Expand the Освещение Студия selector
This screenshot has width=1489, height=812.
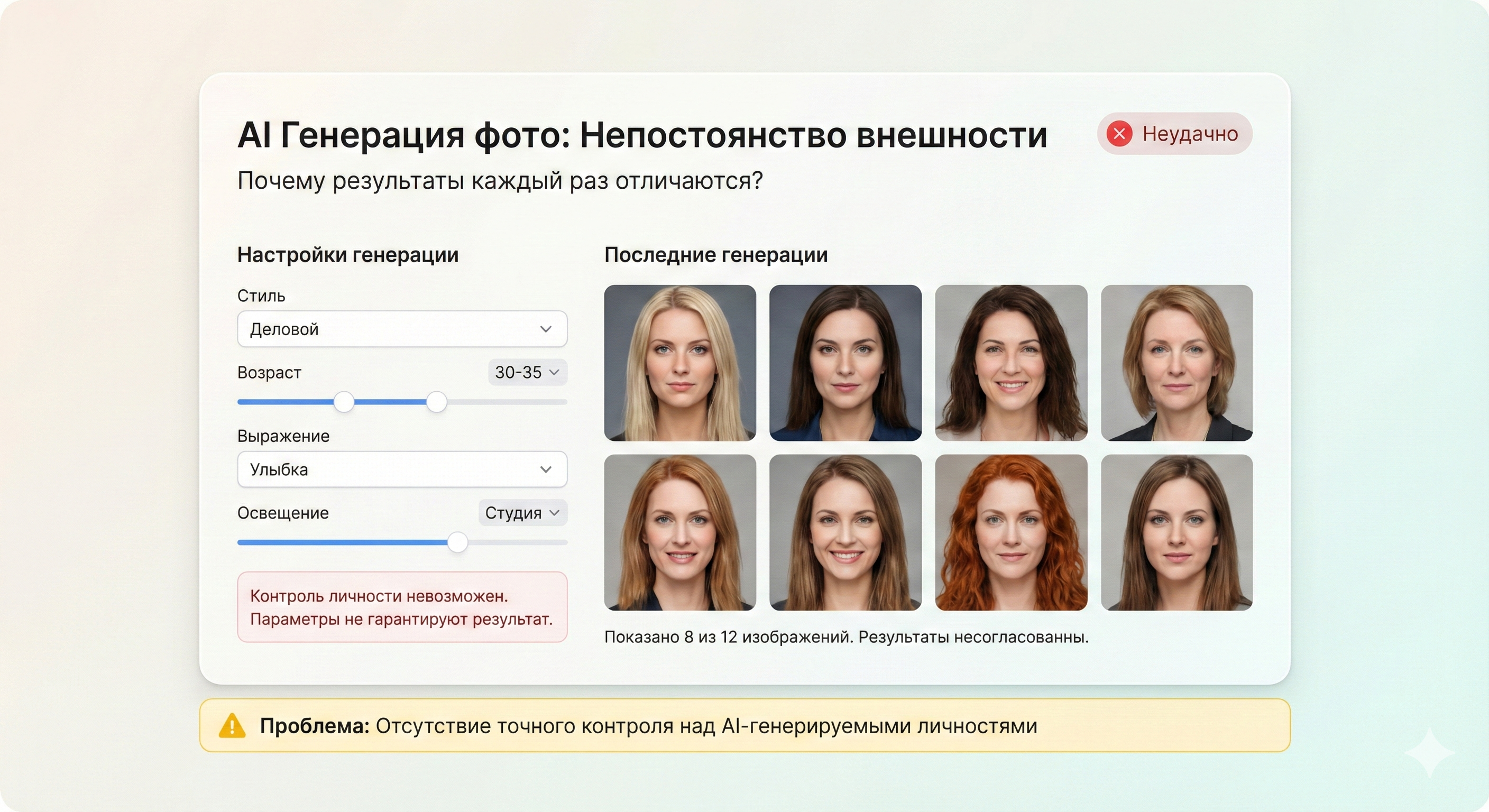[x=522, y=513]
